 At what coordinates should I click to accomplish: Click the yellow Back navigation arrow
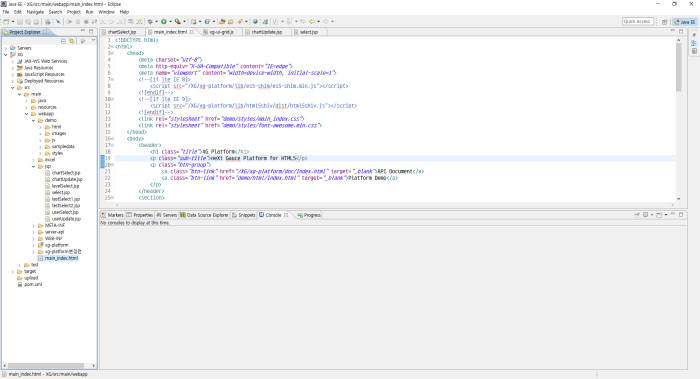[312, 21]
